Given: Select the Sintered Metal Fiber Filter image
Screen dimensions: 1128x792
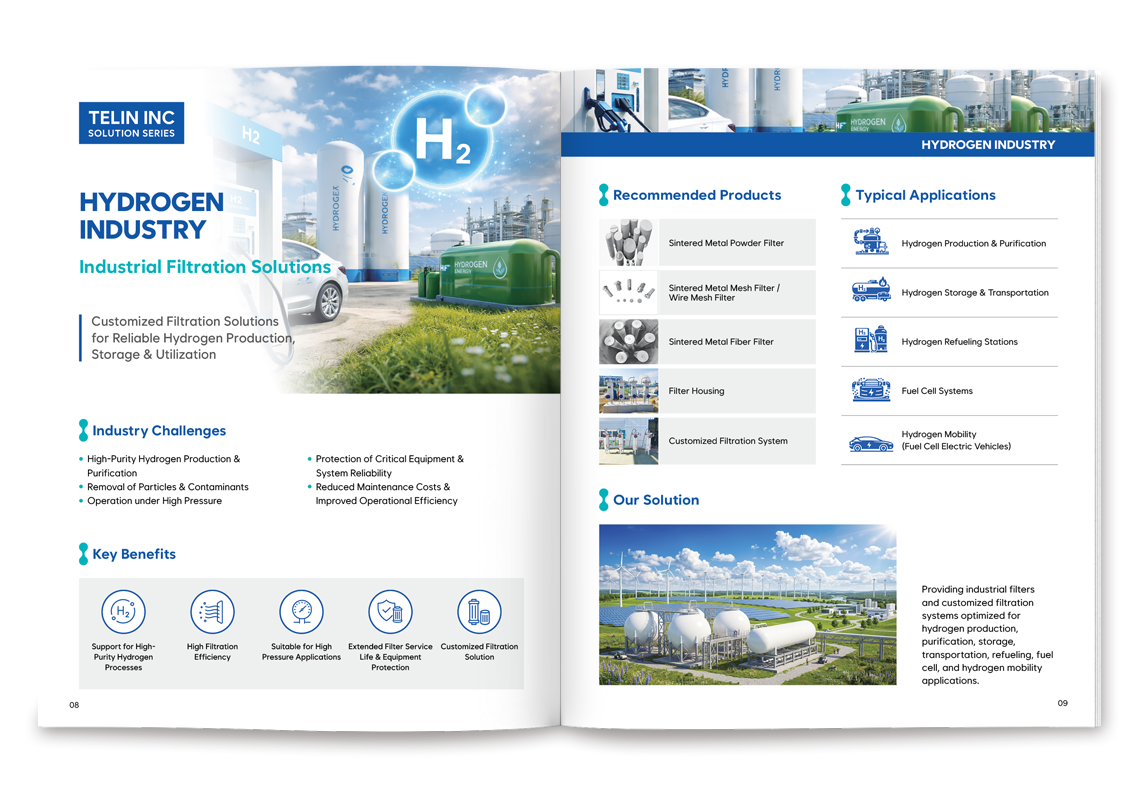Looking at the screenshot, I should tap(629, 342).
